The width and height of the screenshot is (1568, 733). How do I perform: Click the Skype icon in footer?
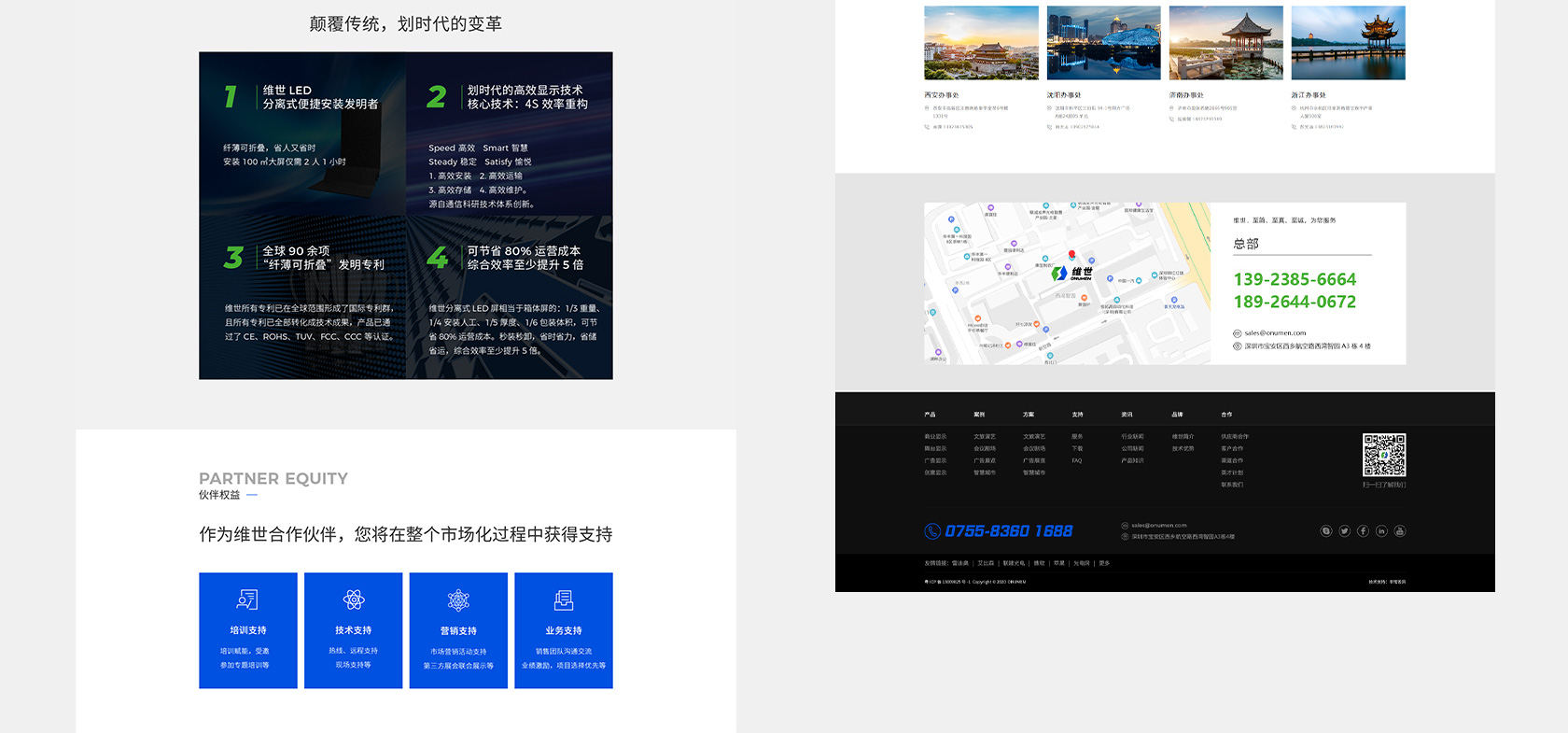1326,531
